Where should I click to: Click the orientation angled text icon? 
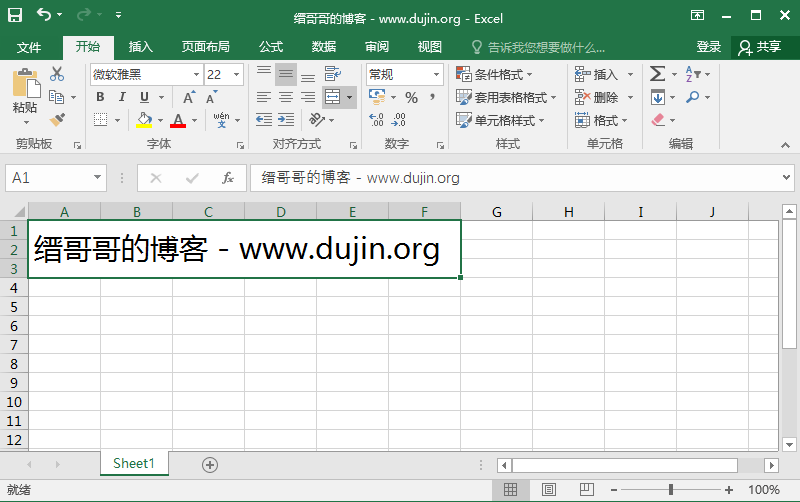[x=316, y=120]
